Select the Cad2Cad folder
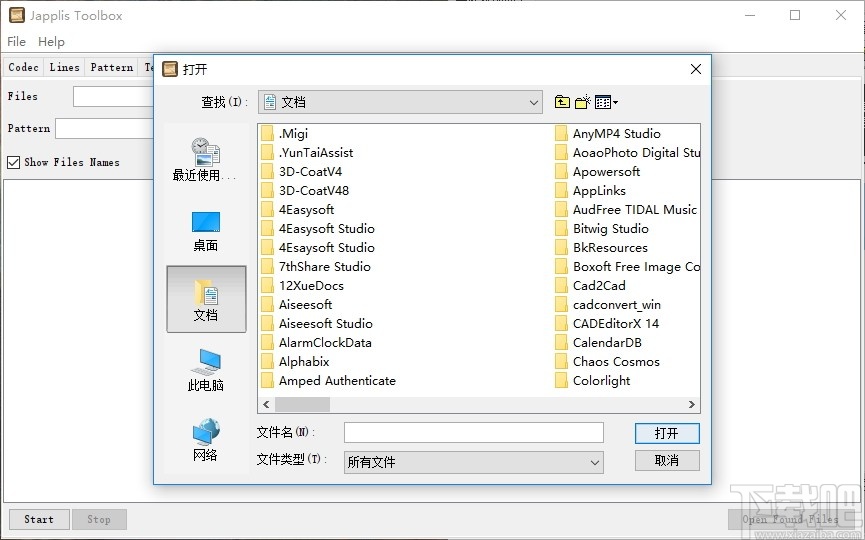This screenshot has width=865, height=540. pos(591,286)
